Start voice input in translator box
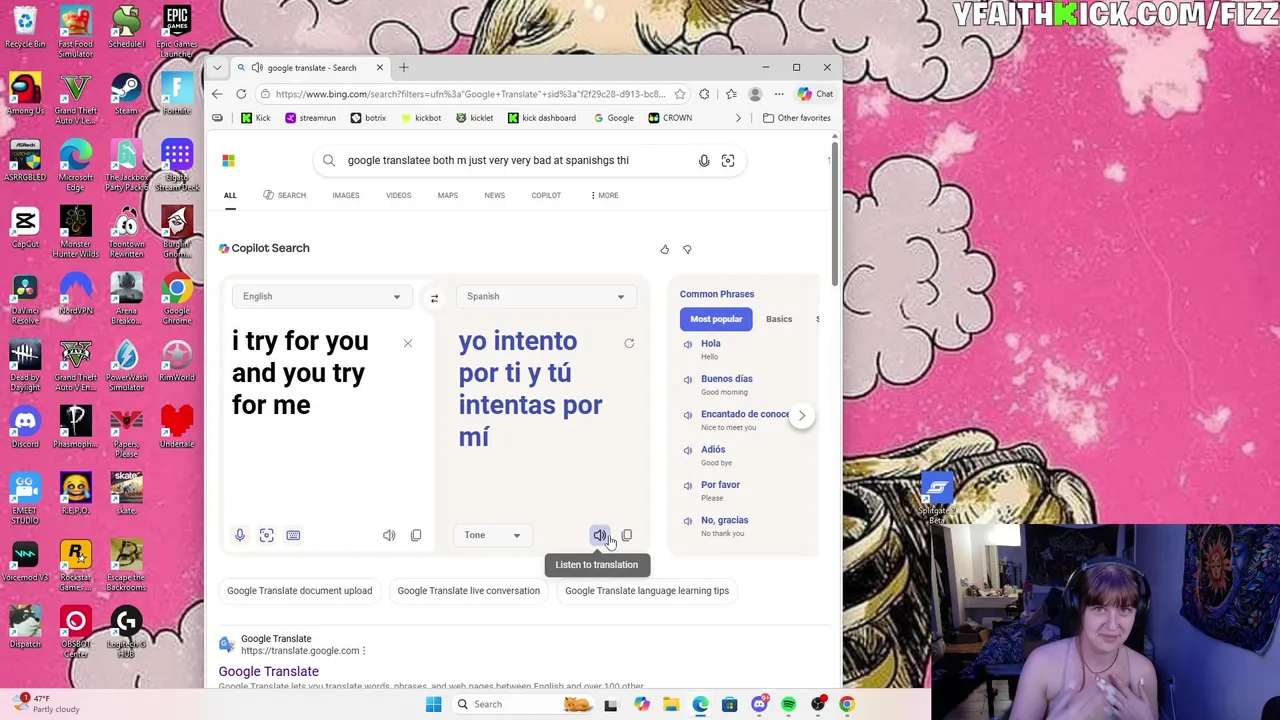Image resolution: width=1280 pixels, height=720 pixels. coord(240,535)
